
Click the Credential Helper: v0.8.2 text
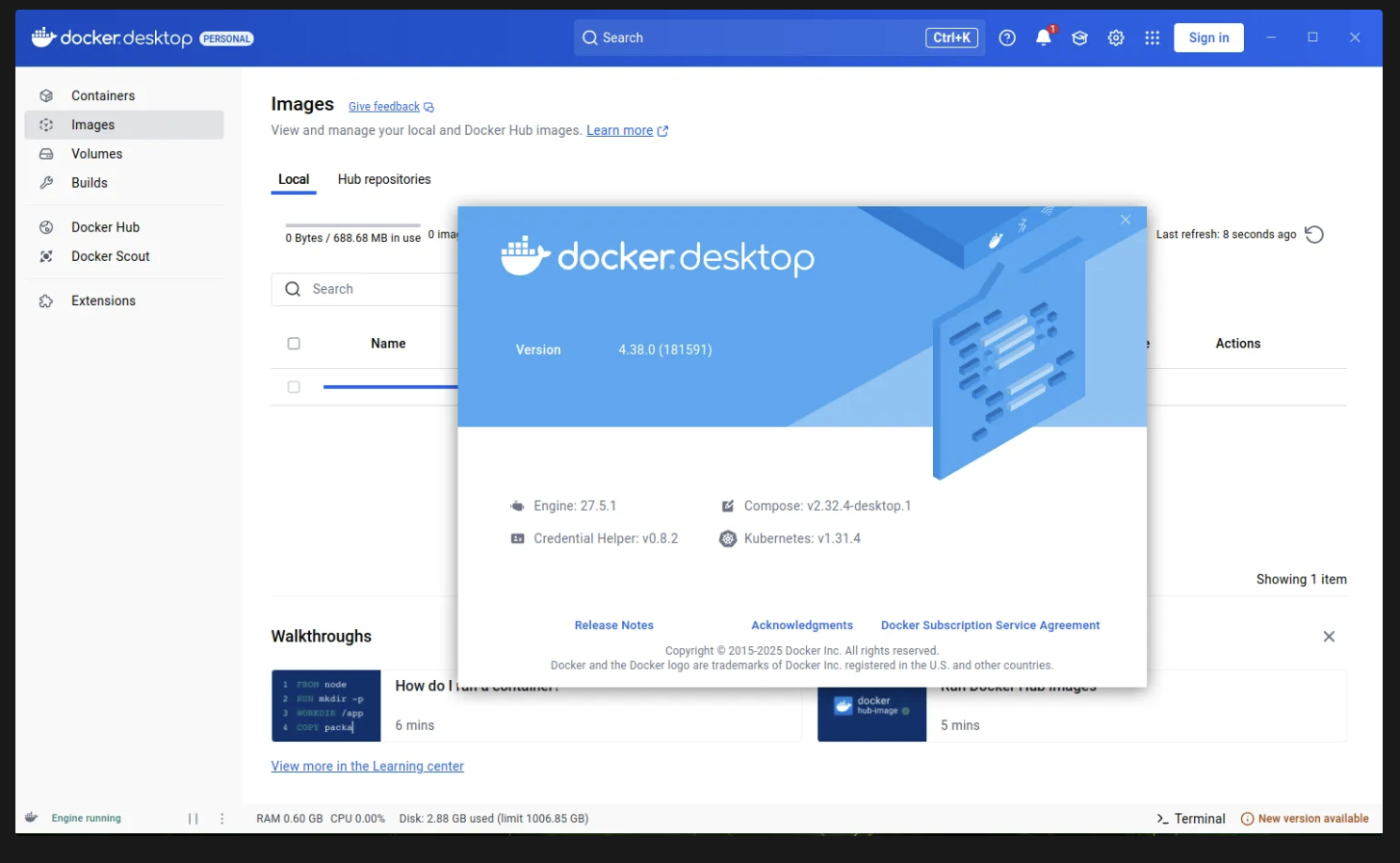pyautogui.click(x=606, y=538)
